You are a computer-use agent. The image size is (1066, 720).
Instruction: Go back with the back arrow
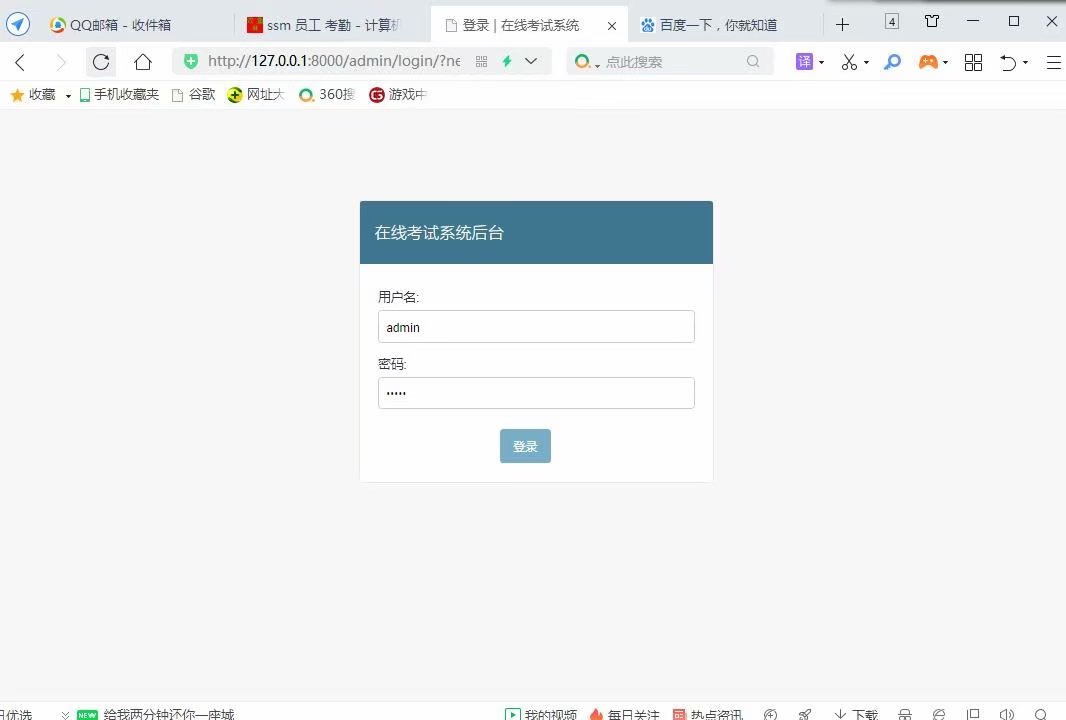[x=20, y=63]
